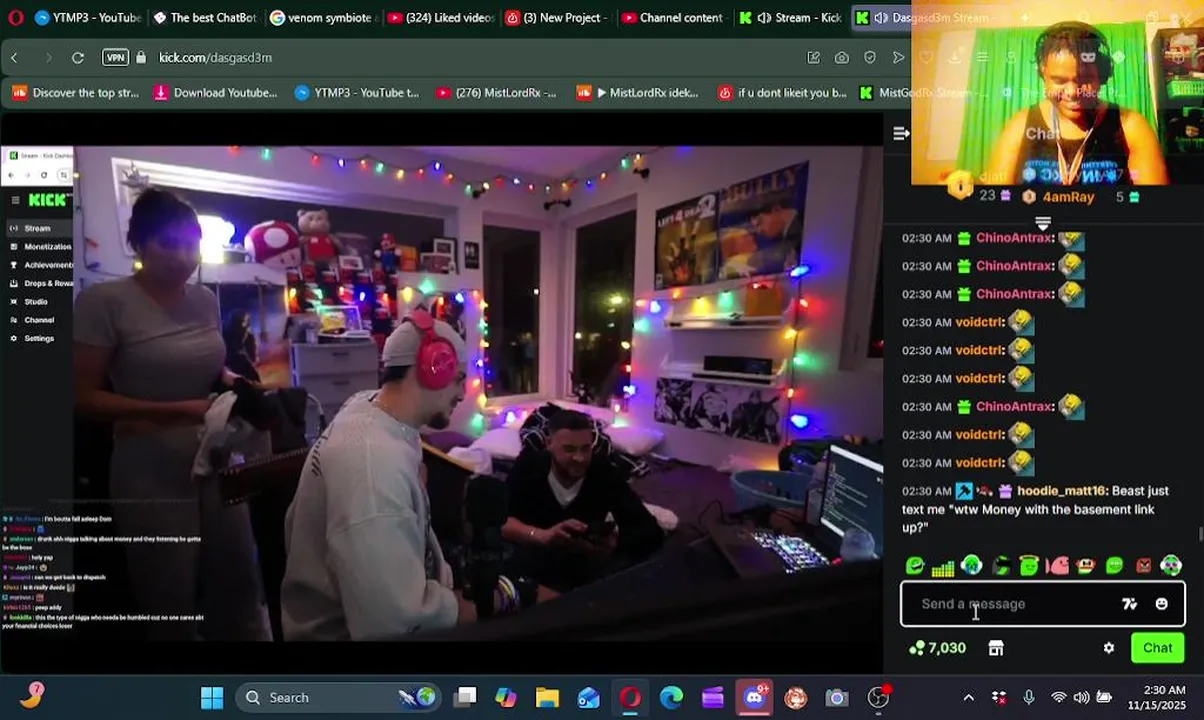The image size is (1204, 720).
Task: Open the Windows Start menu
Action: coord(212,698)
